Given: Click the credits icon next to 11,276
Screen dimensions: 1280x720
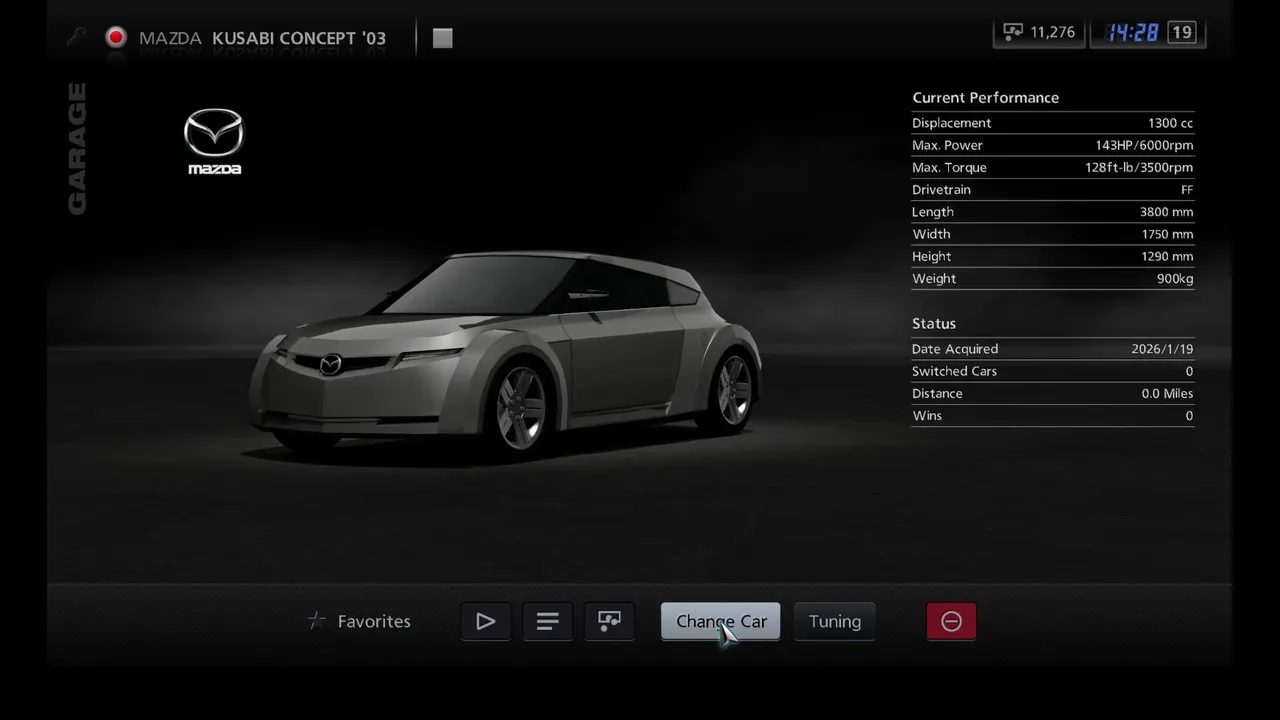Looking at the screenshot, I should [1013, 32].
